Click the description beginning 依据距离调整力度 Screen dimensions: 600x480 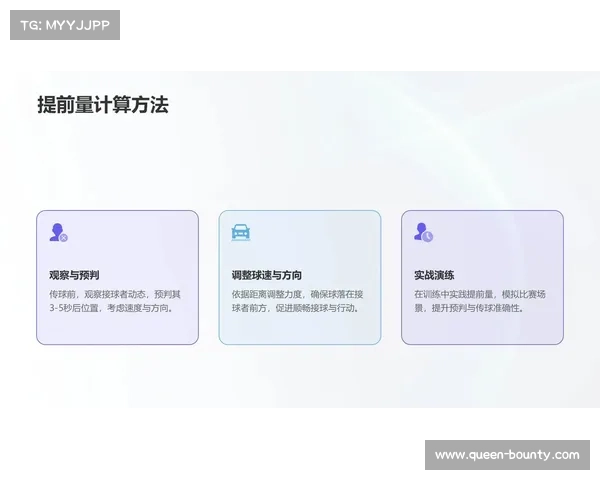[297, 301]
